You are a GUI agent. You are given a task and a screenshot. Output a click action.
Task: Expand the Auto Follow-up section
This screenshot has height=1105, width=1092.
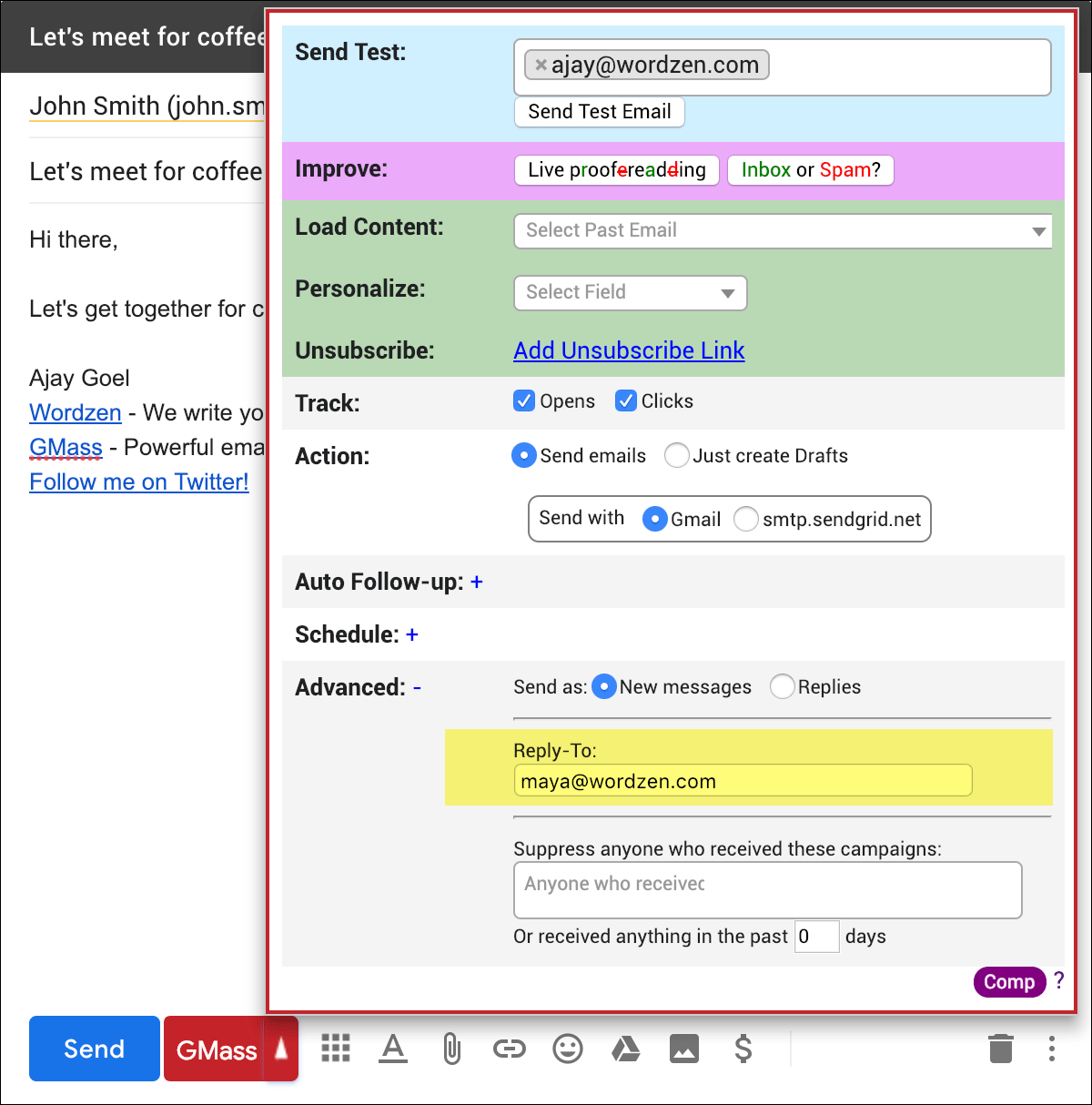coord(477,582)
